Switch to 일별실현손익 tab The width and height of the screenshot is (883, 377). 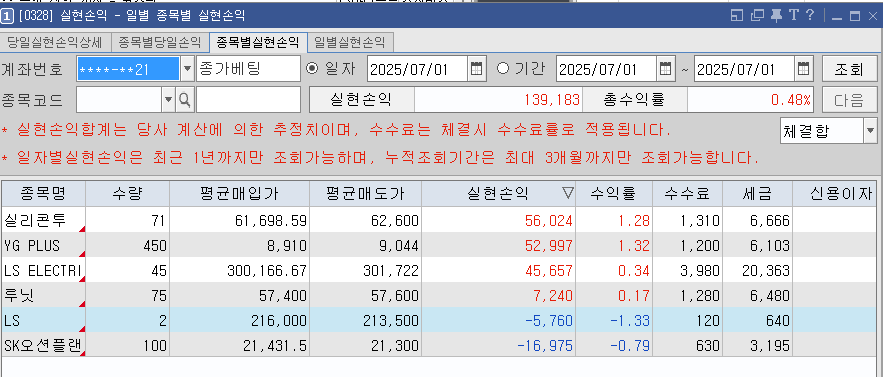click(350, 42)
